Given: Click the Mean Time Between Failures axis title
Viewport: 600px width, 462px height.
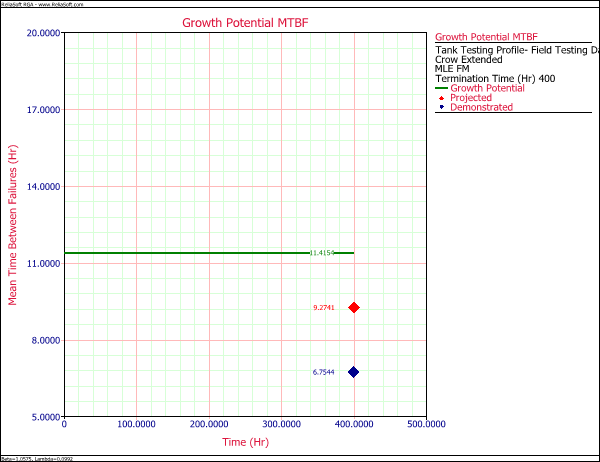Looking at the screenshot, I should (13, 224).
